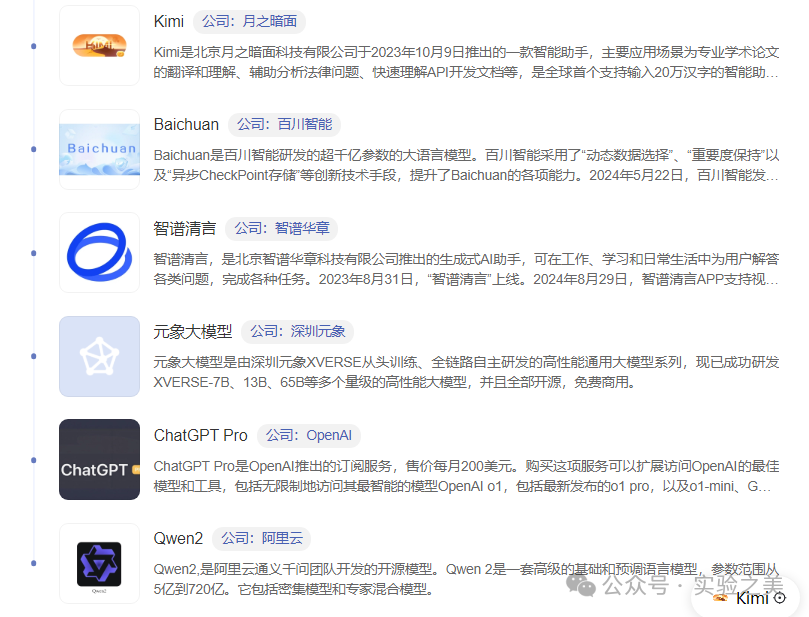This screenshot has height=617, width=809.
Task: Click the timeline dot beside Qwen2 entry
Action: click(x=34, y=563)
